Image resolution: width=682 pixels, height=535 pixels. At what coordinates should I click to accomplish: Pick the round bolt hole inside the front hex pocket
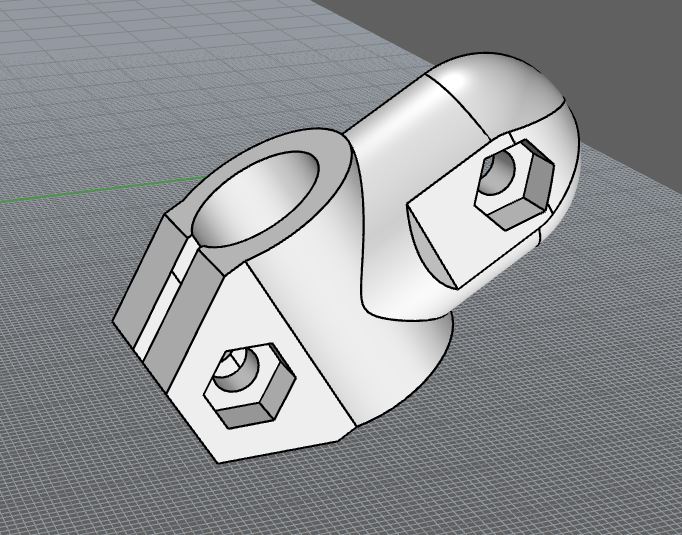point(236,369)
